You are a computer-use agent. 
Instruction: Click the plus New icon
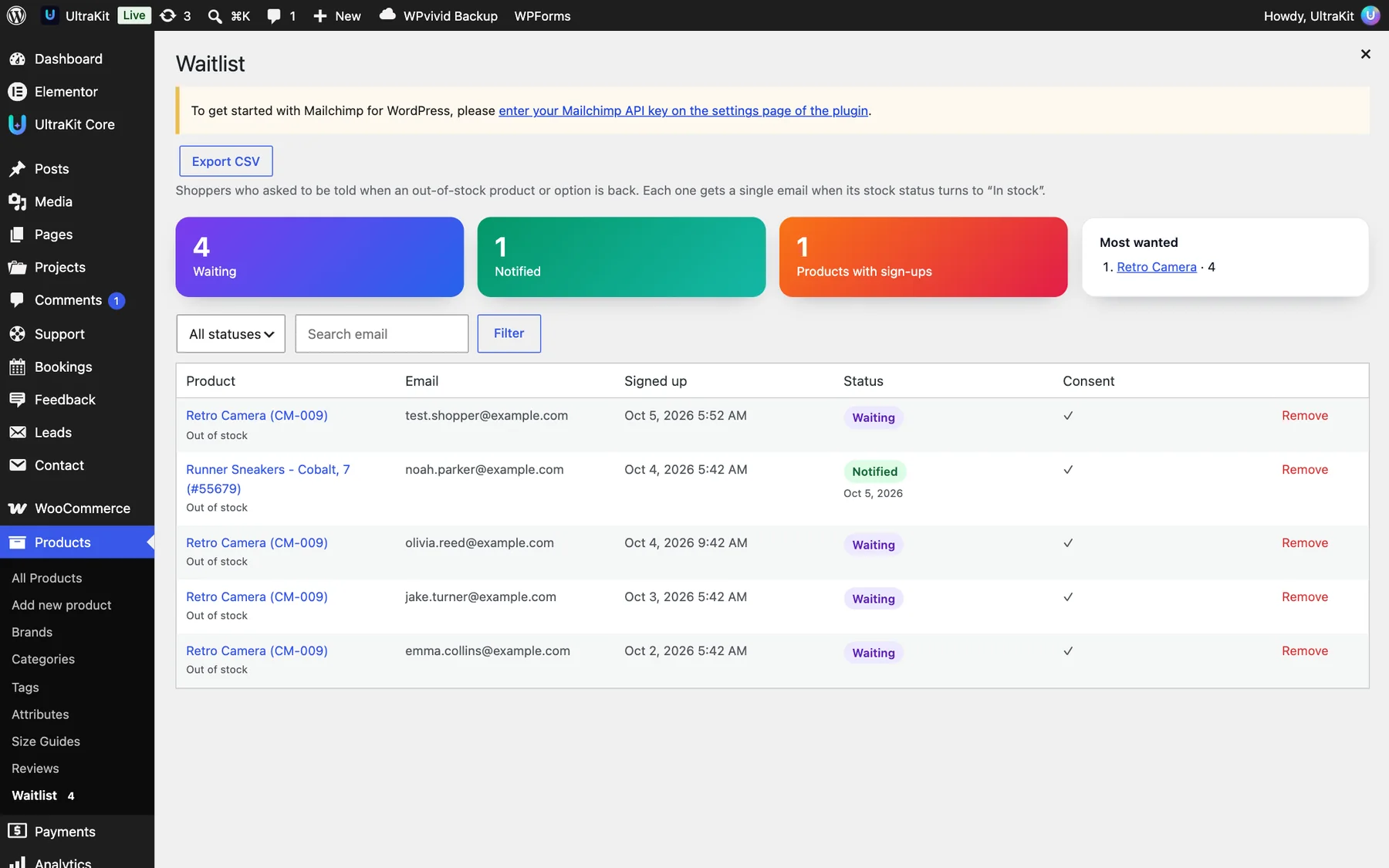319,16
